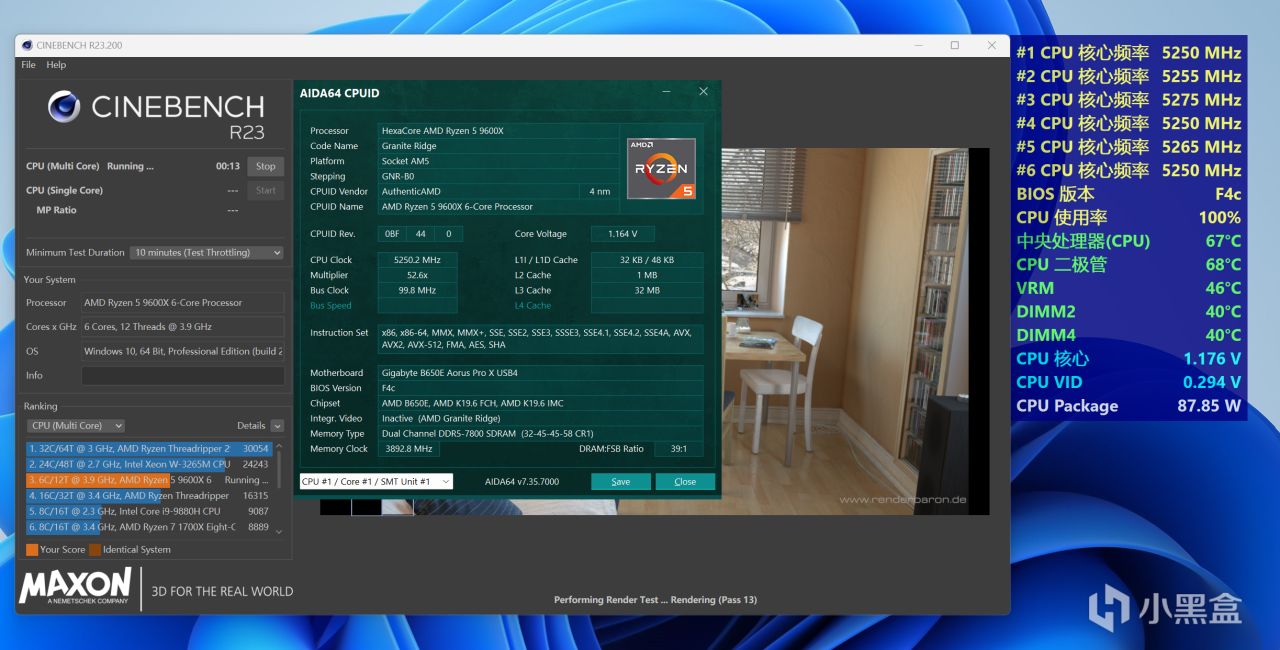Click the rendered room preview image
This screenshot has width=1280, height=650.
[855, 330]
